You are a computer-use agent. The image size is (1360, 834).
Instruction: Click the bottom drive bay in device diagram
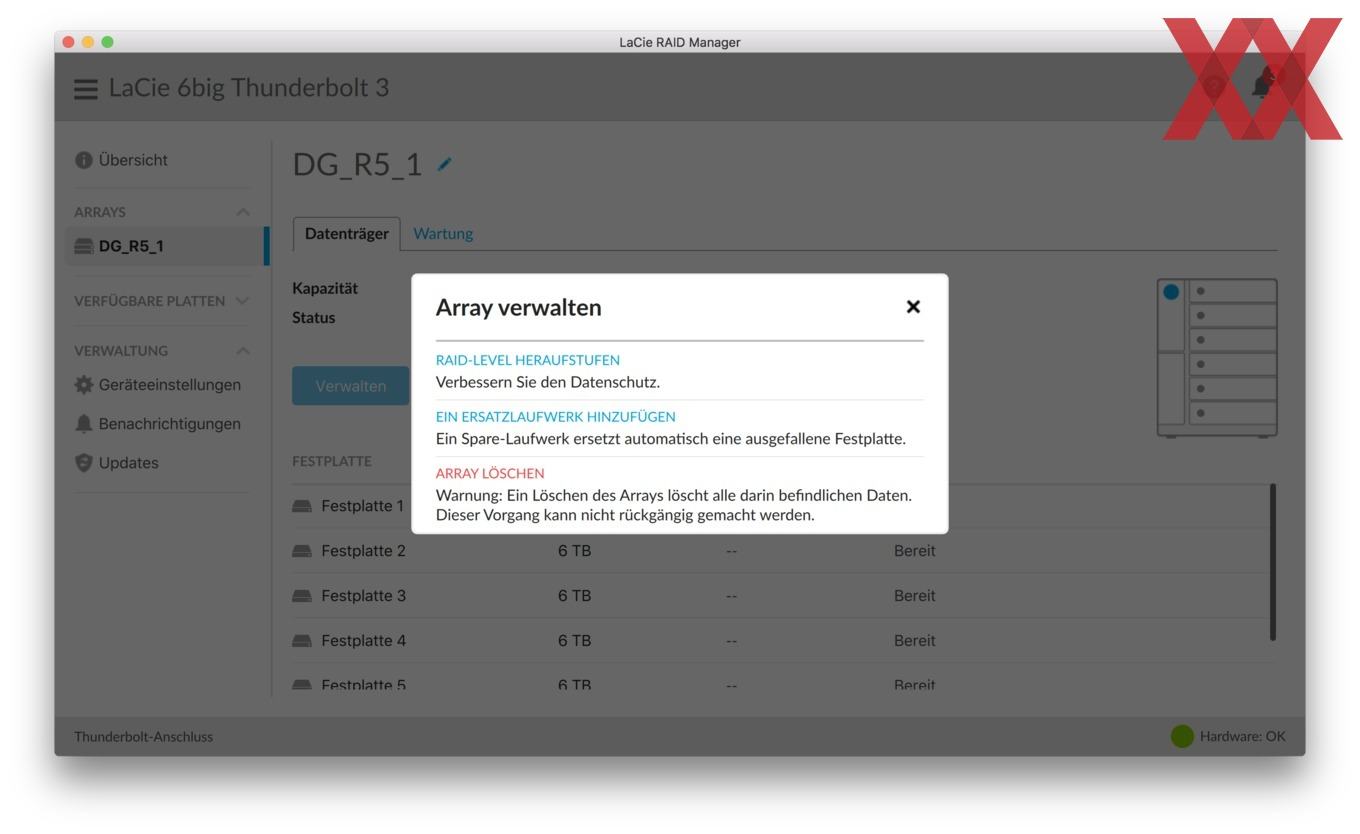1232,412
